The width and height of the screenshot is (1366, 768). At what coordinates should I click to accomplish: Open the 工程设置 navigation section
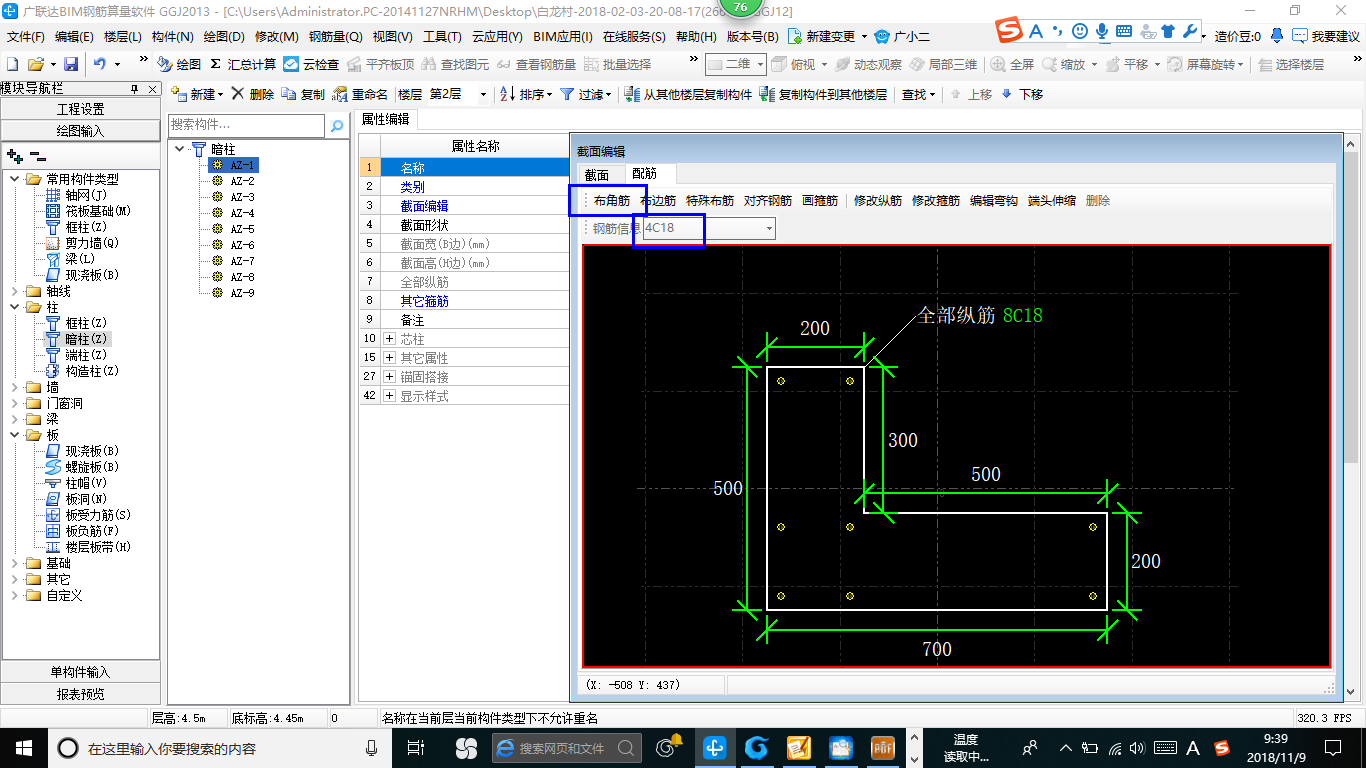click(80, 109)
